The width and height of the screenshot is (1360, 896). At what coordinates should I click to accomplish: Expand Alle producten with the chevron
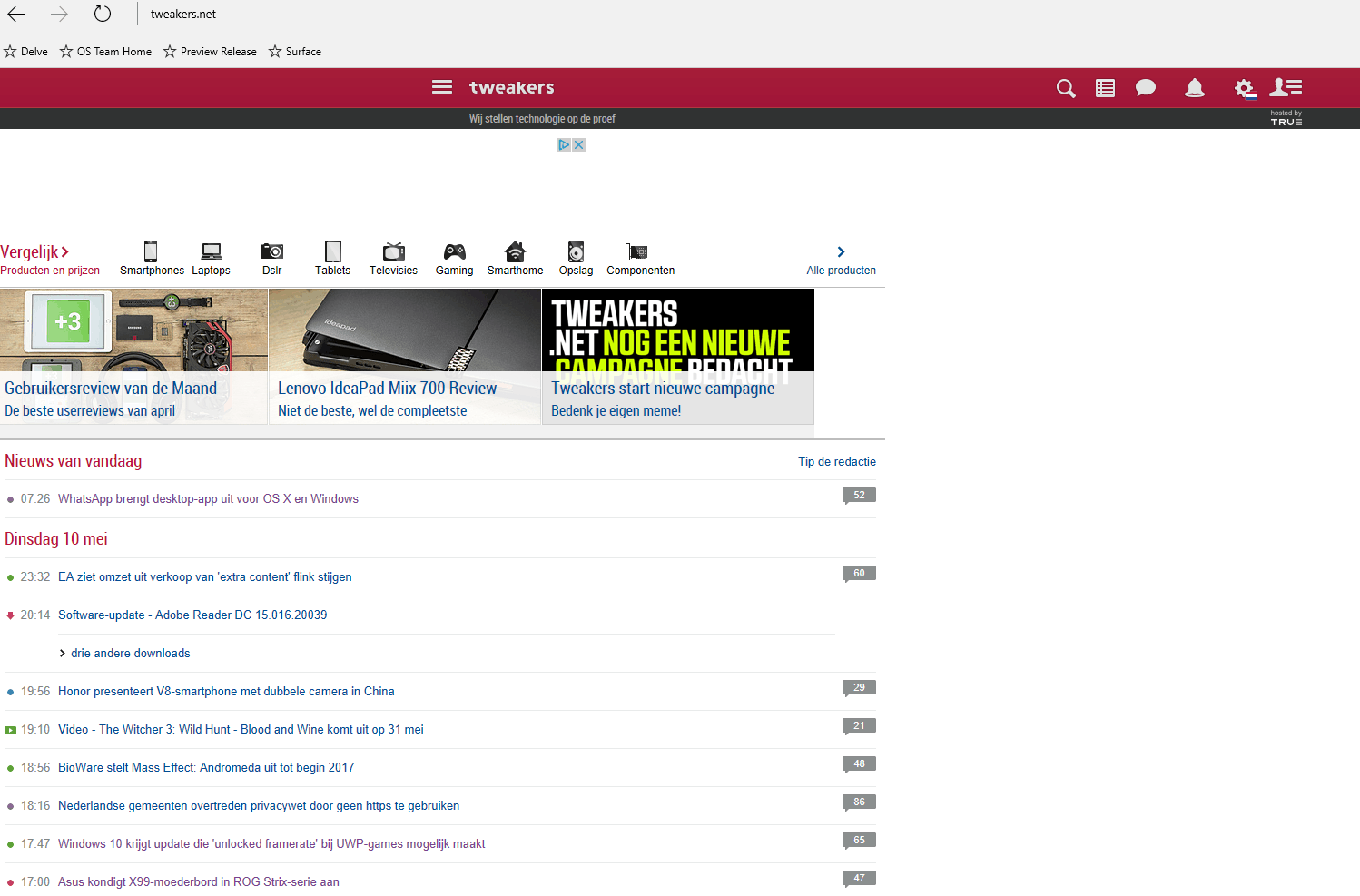click(x=841, y=251)
